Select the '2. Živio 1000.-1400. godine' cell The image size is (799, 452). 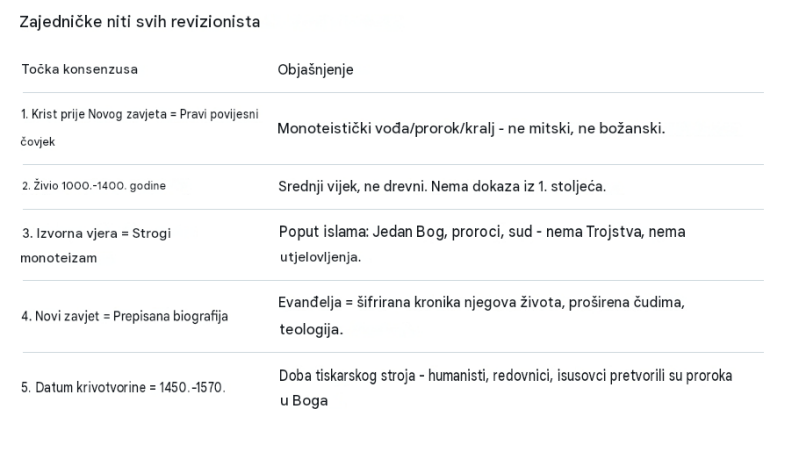94,186
